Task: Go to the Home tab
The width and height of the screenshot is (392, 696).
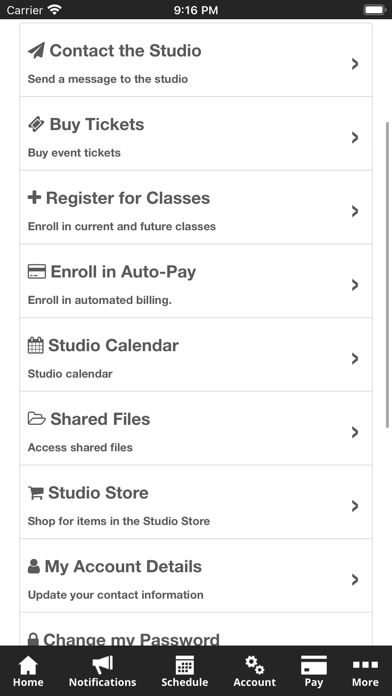Action: pos(28,672)
